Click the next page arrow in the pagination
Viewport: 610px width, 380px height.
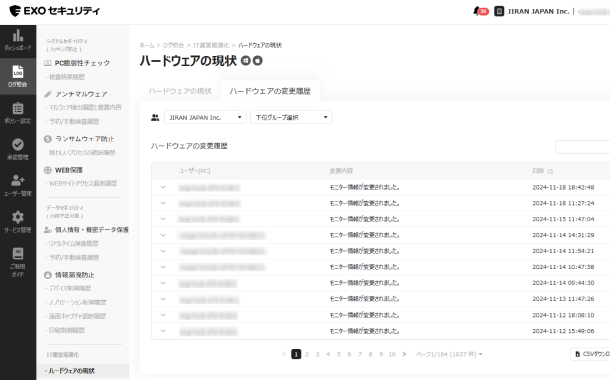click(404, 354)
